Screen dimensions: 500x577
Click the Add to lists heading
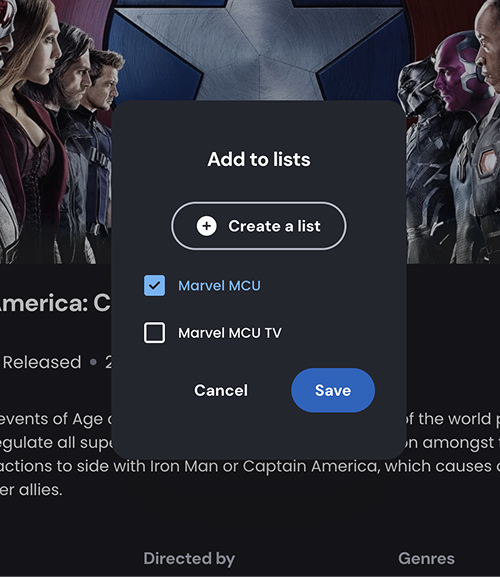[x=259, y=159]
